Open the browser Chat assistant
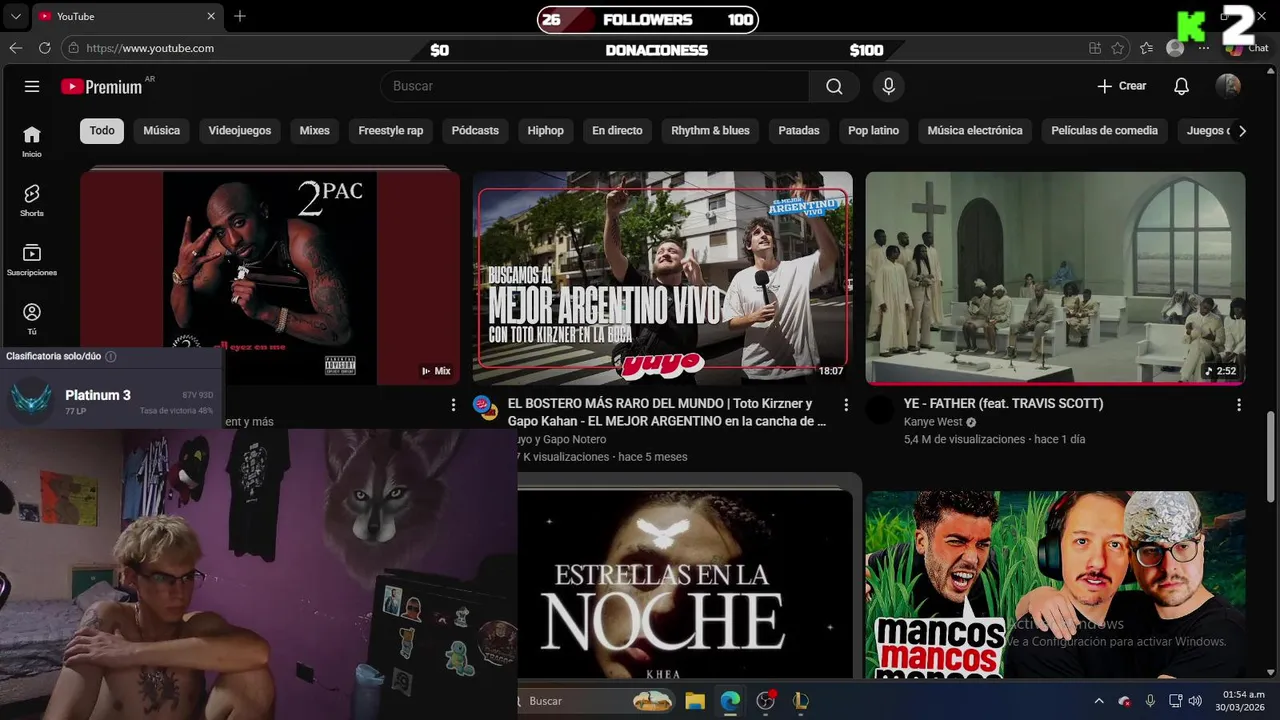 (1247, 48)
